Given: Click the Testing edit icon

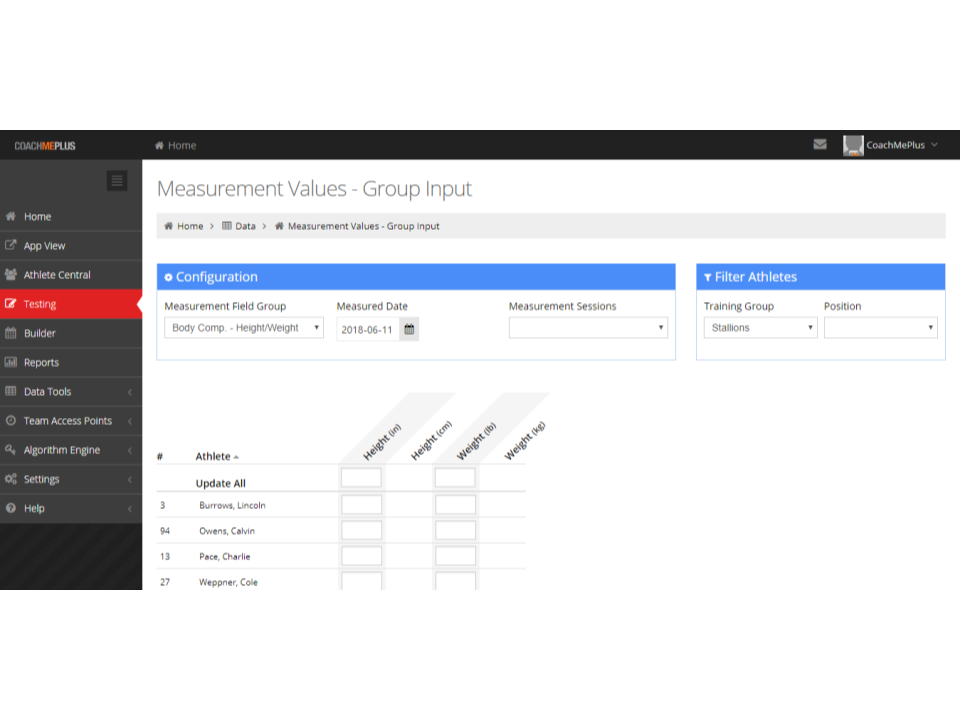Looking at the screenshot, I should [10, 304].
